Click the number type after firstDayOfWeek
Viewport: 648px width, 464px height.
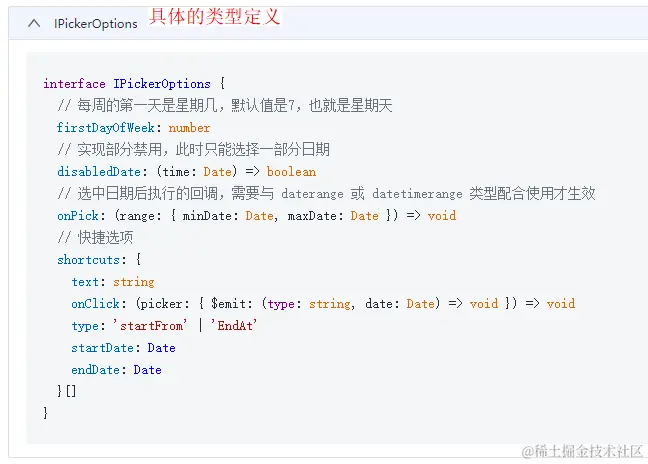click(x=189, y=128)
